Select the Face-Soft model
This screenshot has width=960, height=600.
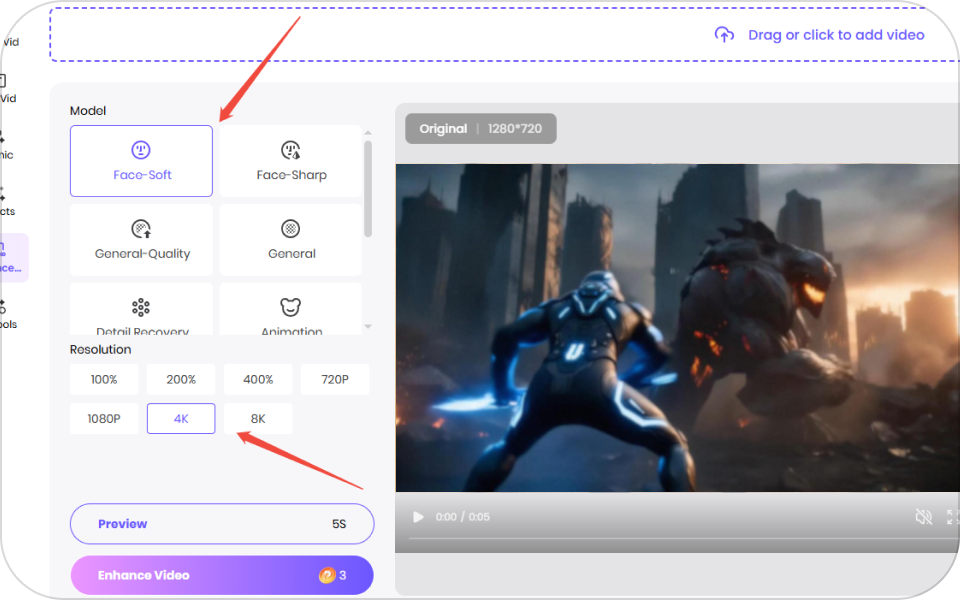(141, 161)
